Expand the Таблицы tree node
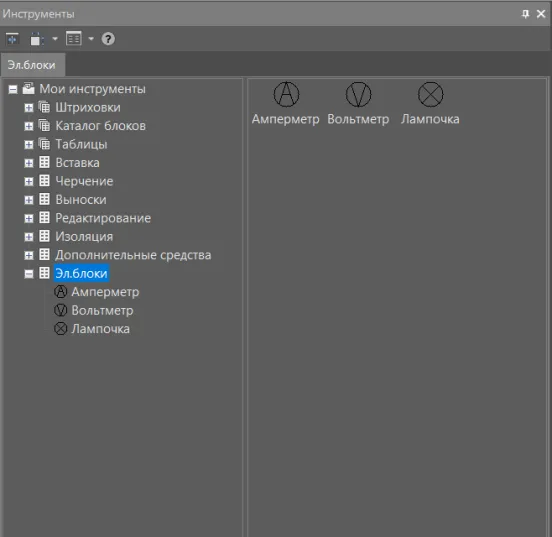This screenshot has height=537, width=552. tap(29, 145)
